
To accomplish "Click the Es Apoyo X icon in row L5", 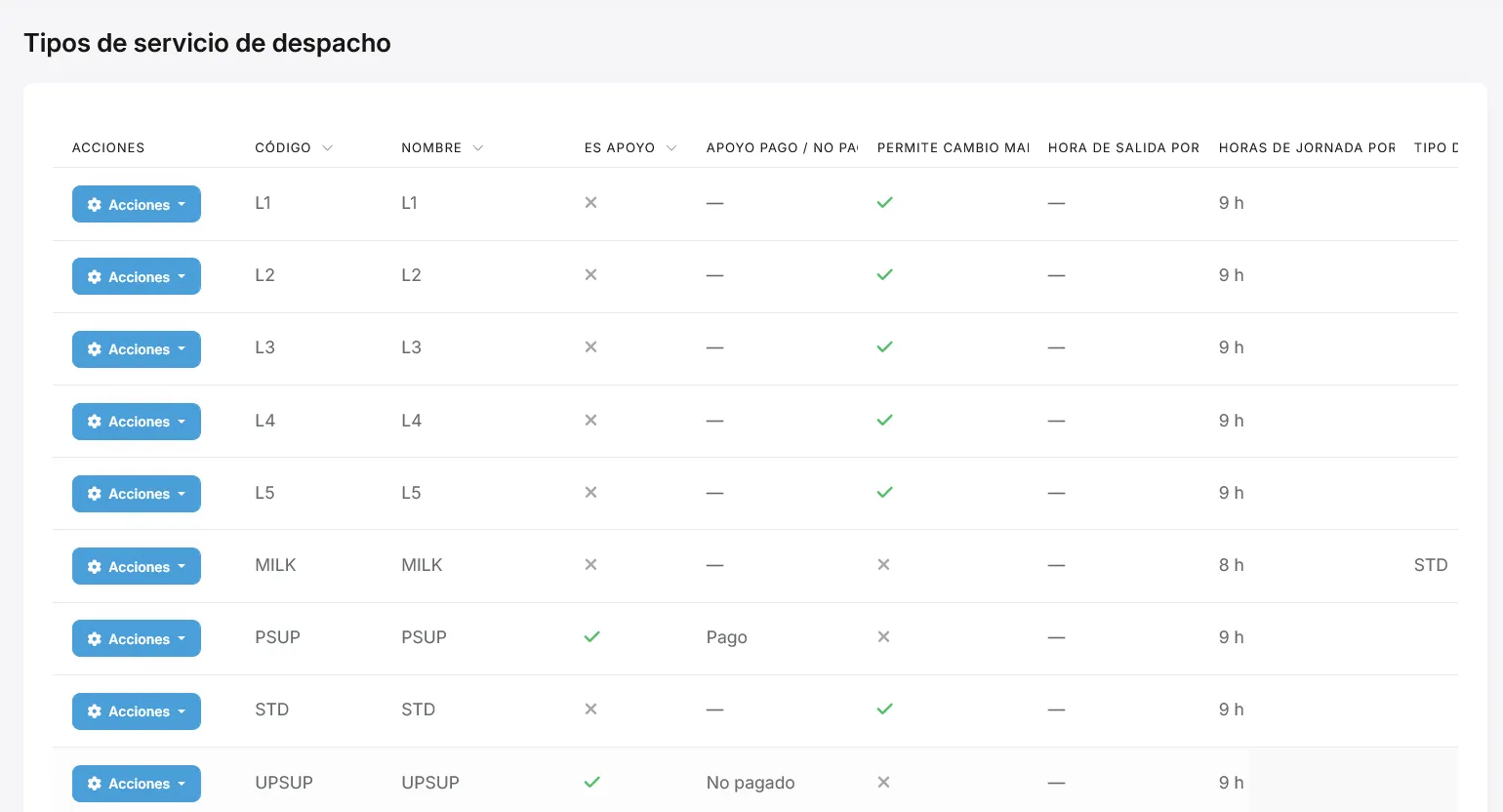I will coord(590,493).
